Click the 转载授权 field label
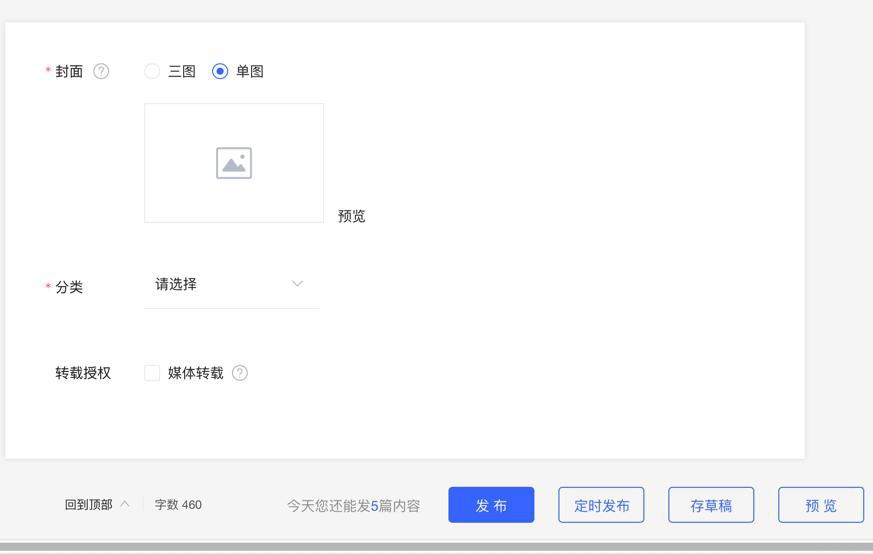Image resolution: width=873 pixels, height=554 pixels. coord(83,373)
